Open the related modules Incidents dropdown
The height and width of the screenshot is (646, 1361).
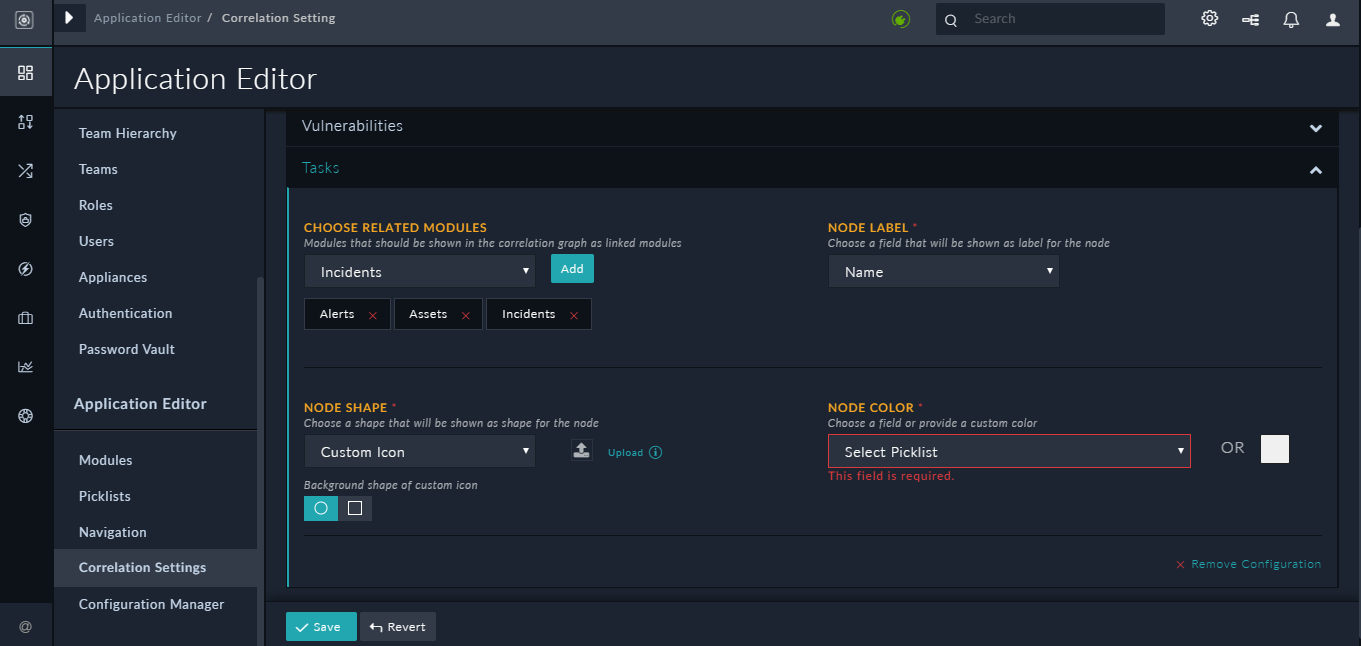[x=420, y=271]
